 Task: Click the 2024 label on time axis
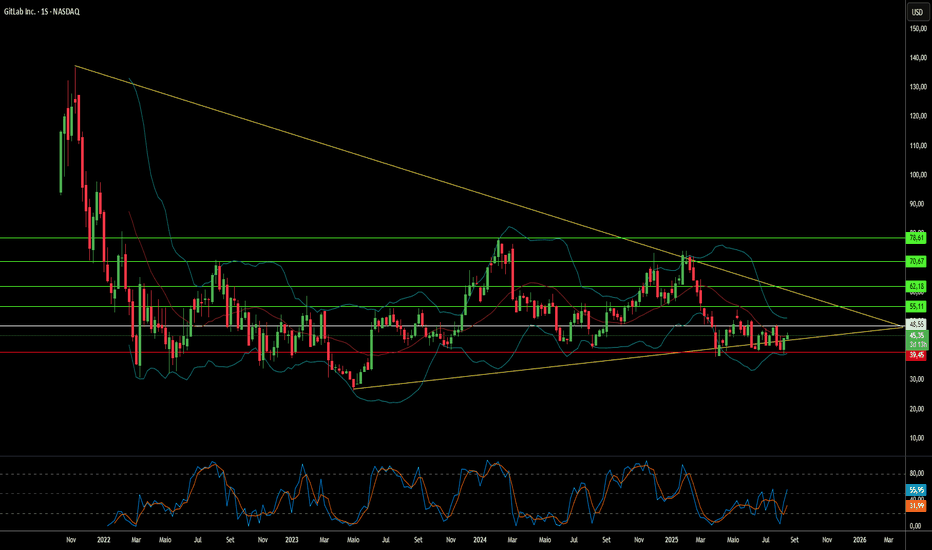[x=480, y=540]
